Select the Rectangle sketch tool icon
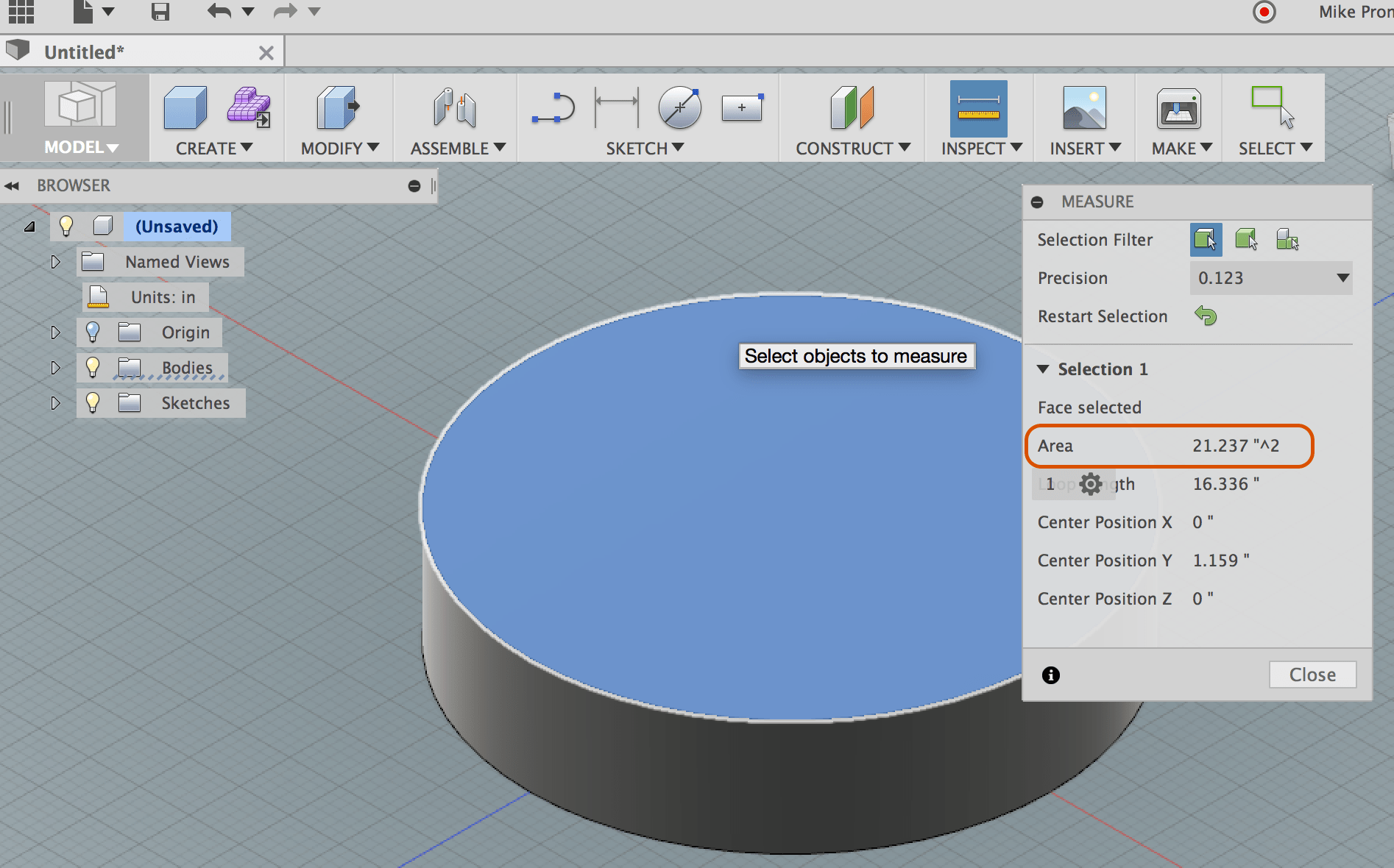Screen dimensions: 1394x868 [x=742, y=107]
